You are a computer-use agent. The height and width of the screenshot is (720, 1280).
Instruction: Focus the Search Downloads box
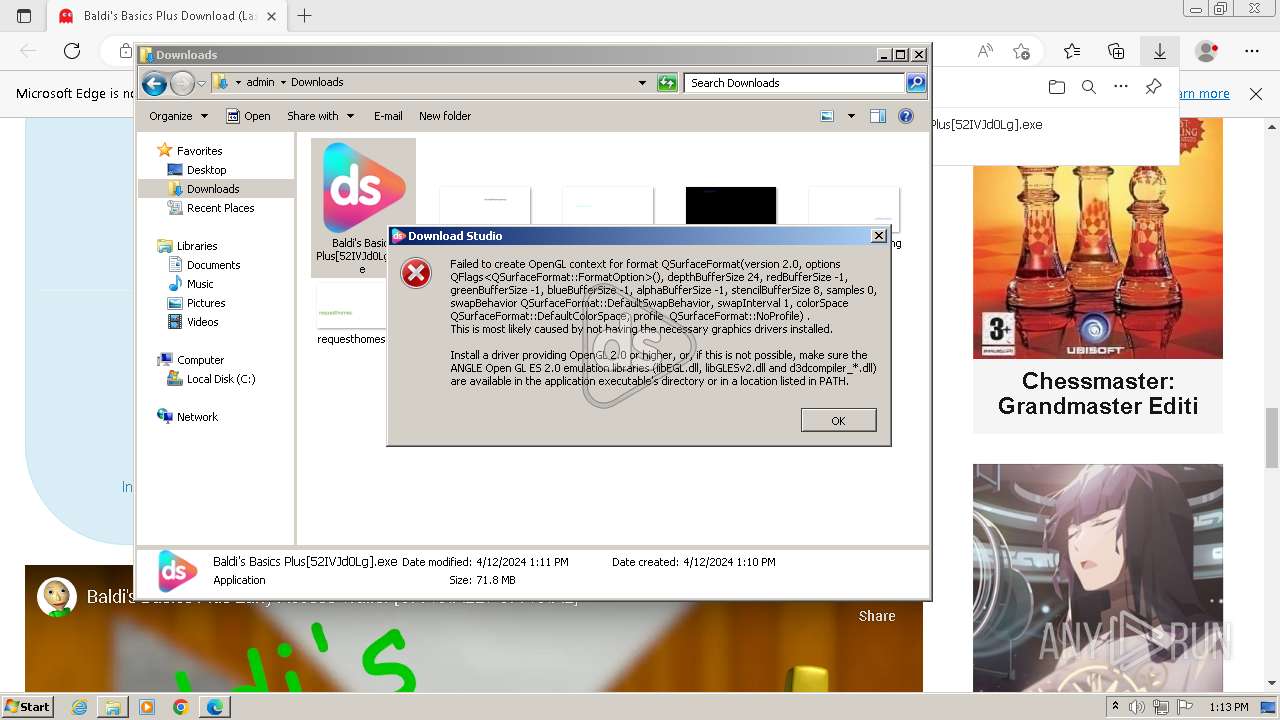click(795, 83)
